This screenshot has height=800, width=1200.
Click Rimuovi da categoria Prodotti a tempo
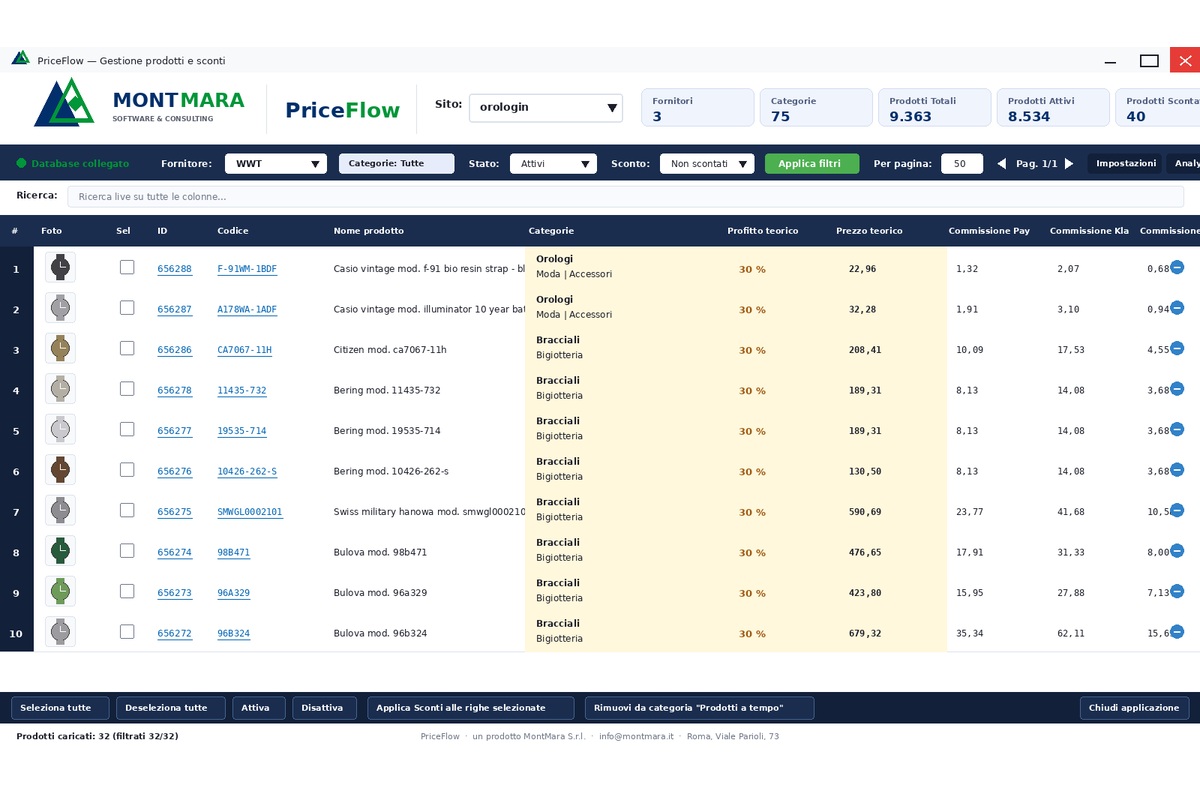pos(700,708)
